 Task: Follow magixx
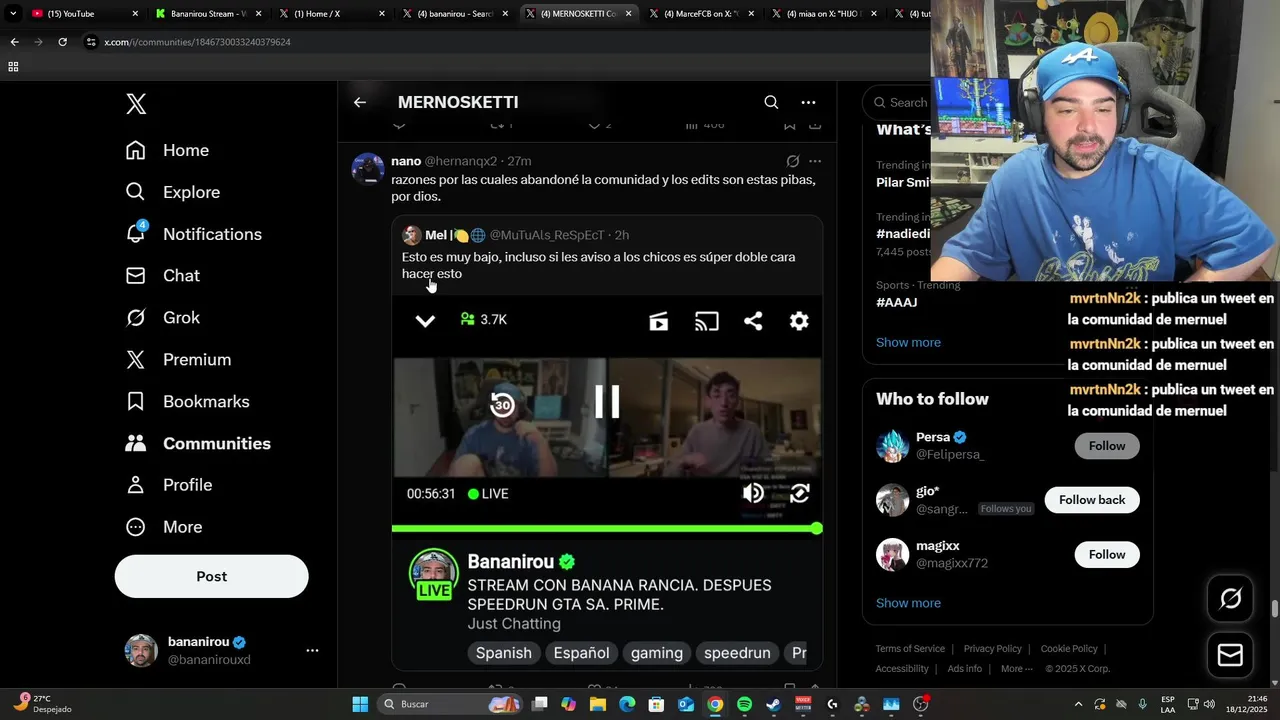pyautogui.click(x=1107, y=554)
